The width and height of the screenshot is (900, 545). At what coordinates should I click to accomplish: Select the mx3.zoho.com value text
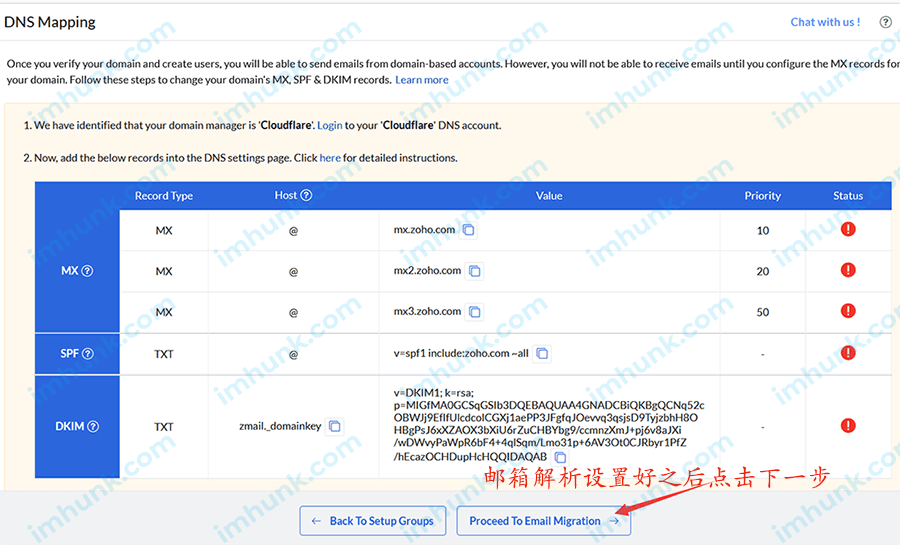coord(427,311)
